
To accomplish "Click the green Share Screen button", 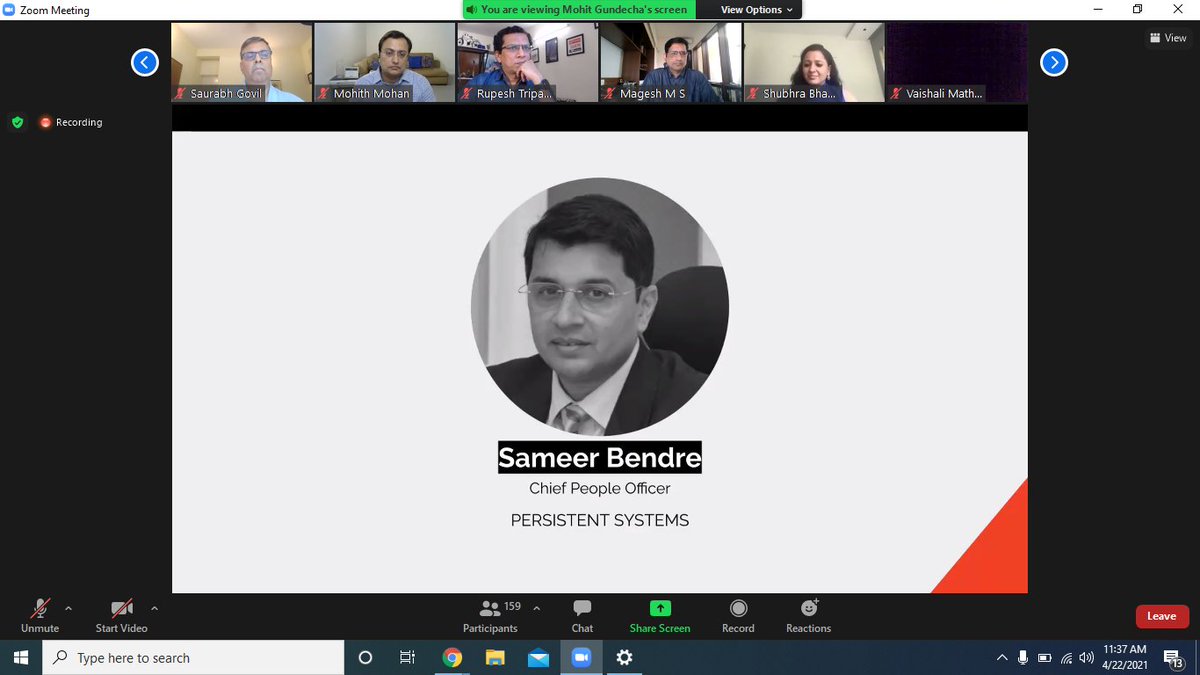I will [x=660, y=615].
